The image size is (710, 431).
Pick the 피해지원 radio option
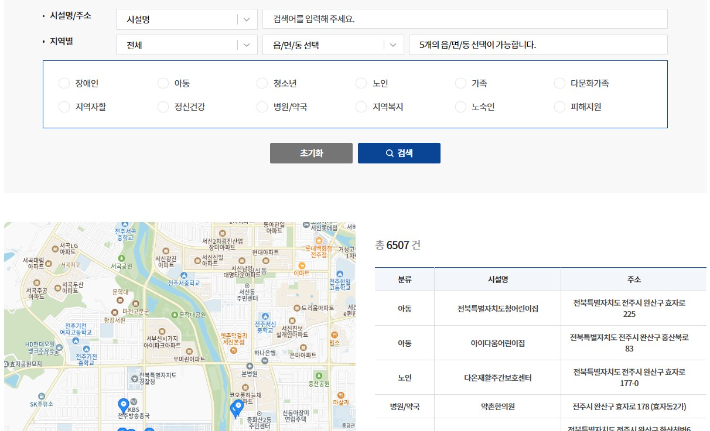click(x=560, y=107)
